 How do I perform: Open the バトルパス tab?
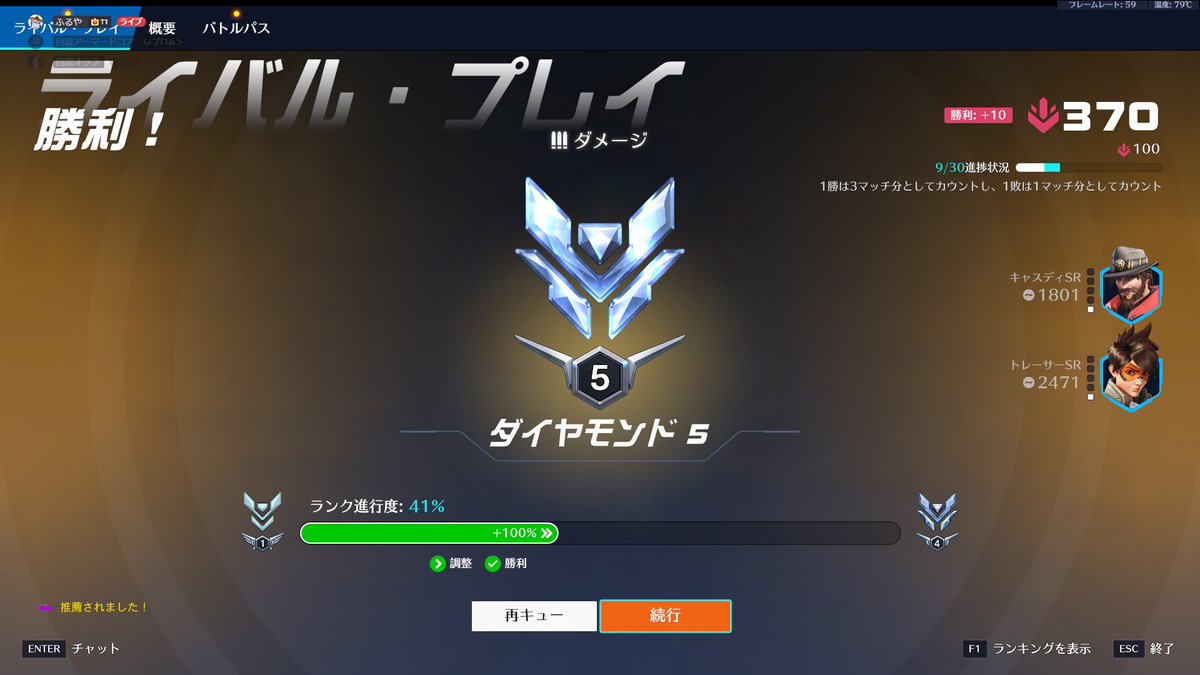[236, 28]
